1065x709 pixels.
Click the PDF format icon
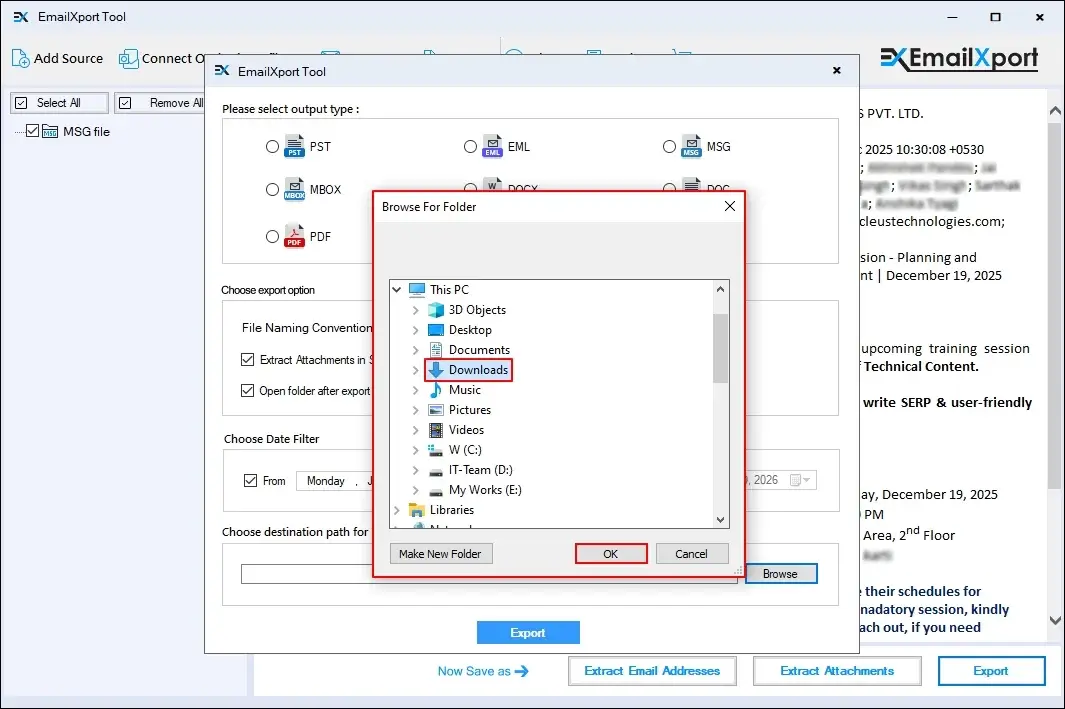[x=294, y=237]
